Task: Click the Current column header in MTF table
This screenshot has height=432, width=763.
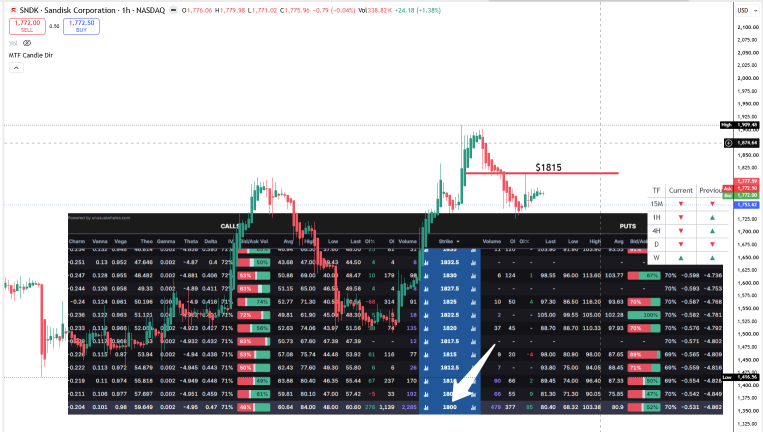Action: tap(680, 190)
